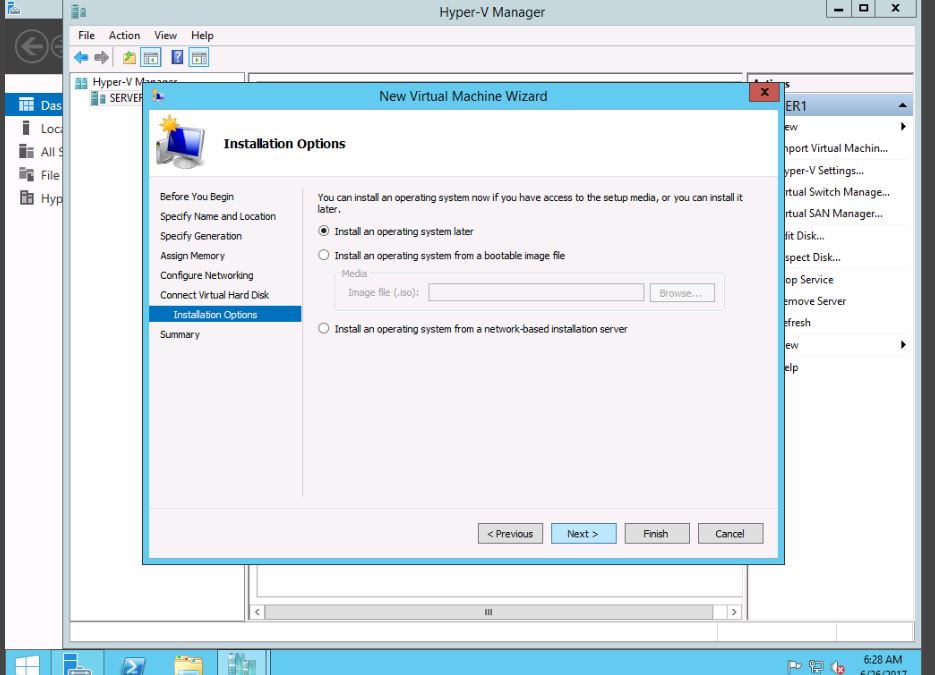935x675 pixels.
Task: Click Import Virtual Machine action
Action: (x=835, y=148)
